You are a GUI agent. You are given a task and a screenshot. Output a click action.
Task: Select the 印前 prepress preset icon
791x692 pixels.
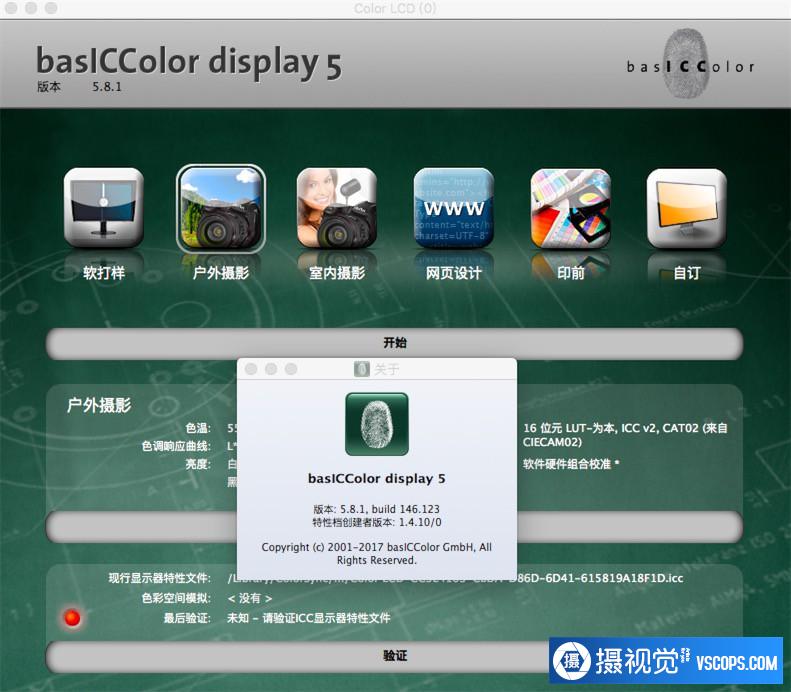point(570,208)
